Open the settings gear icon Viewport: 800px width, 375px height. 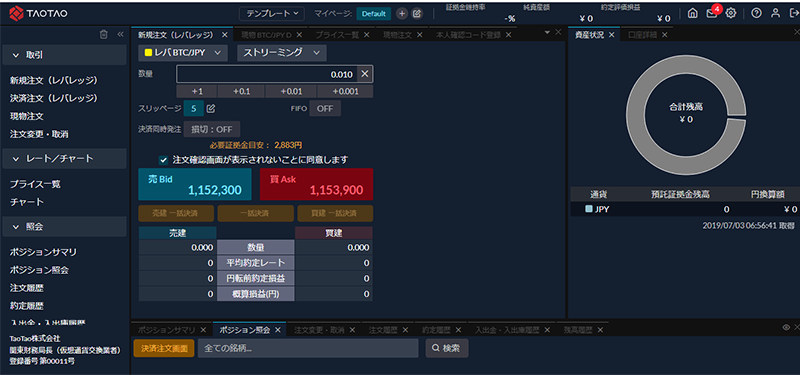click(x=731, y=14)
